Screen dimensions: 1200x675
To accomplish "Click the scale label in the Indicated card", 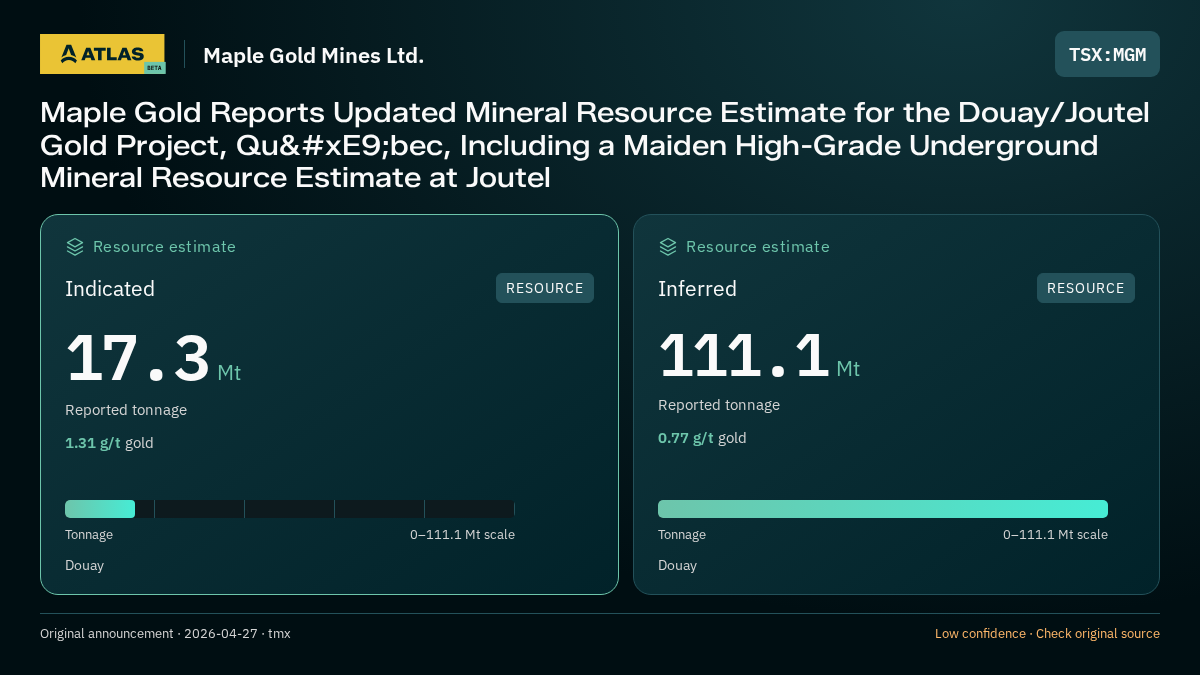I will (462, 535).
